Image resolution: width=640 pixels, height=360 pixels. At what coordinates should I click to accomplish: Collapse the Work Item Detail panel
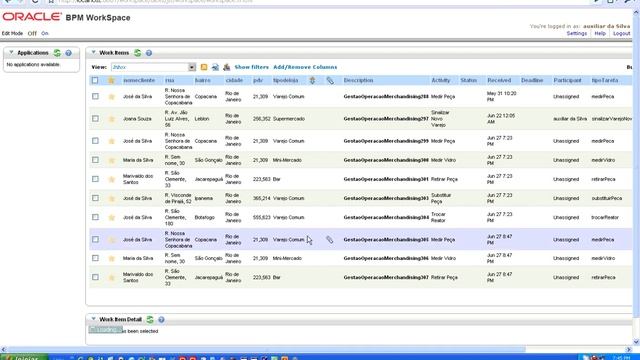point(93,319)
